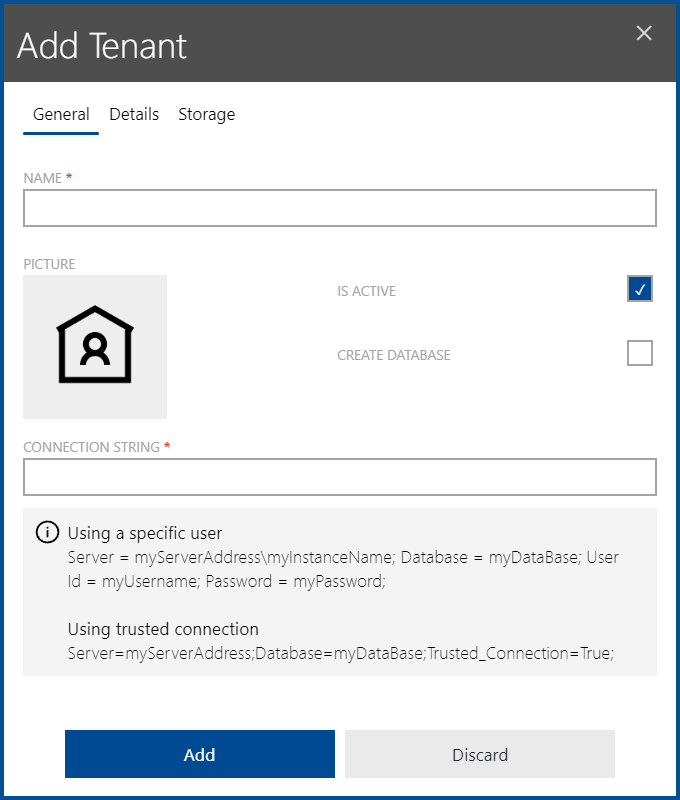Close the Add Tenant dialog
The height and width of the screenshot is (800, 680).
(x=644, y=33)
